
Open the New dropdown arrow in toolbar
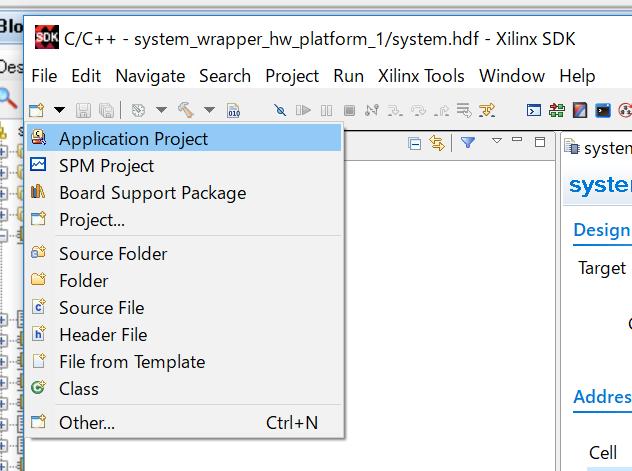pyautogui.click(x=60, y=110)
